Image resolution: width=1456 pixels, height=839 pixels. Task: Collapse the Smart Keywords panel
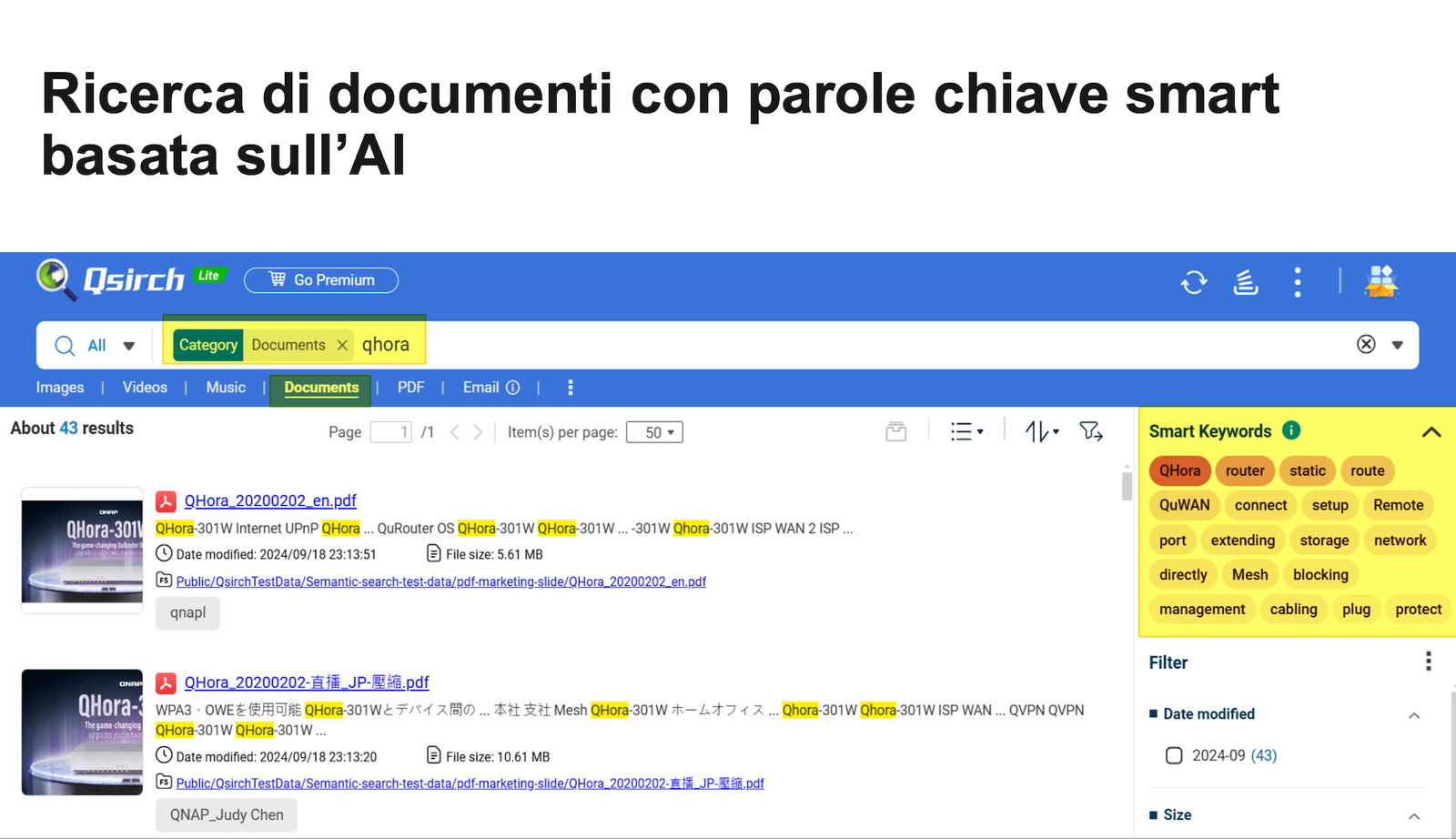[x=1431, y=432]
